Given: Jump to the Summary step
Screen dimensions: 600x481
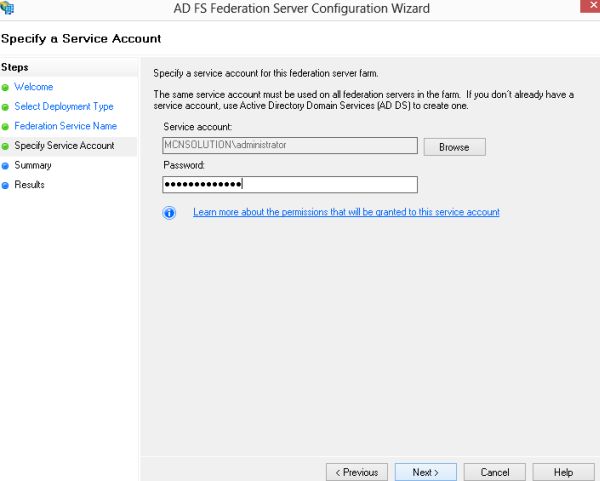Looking at the screenshot, I should tap(33, 166).
